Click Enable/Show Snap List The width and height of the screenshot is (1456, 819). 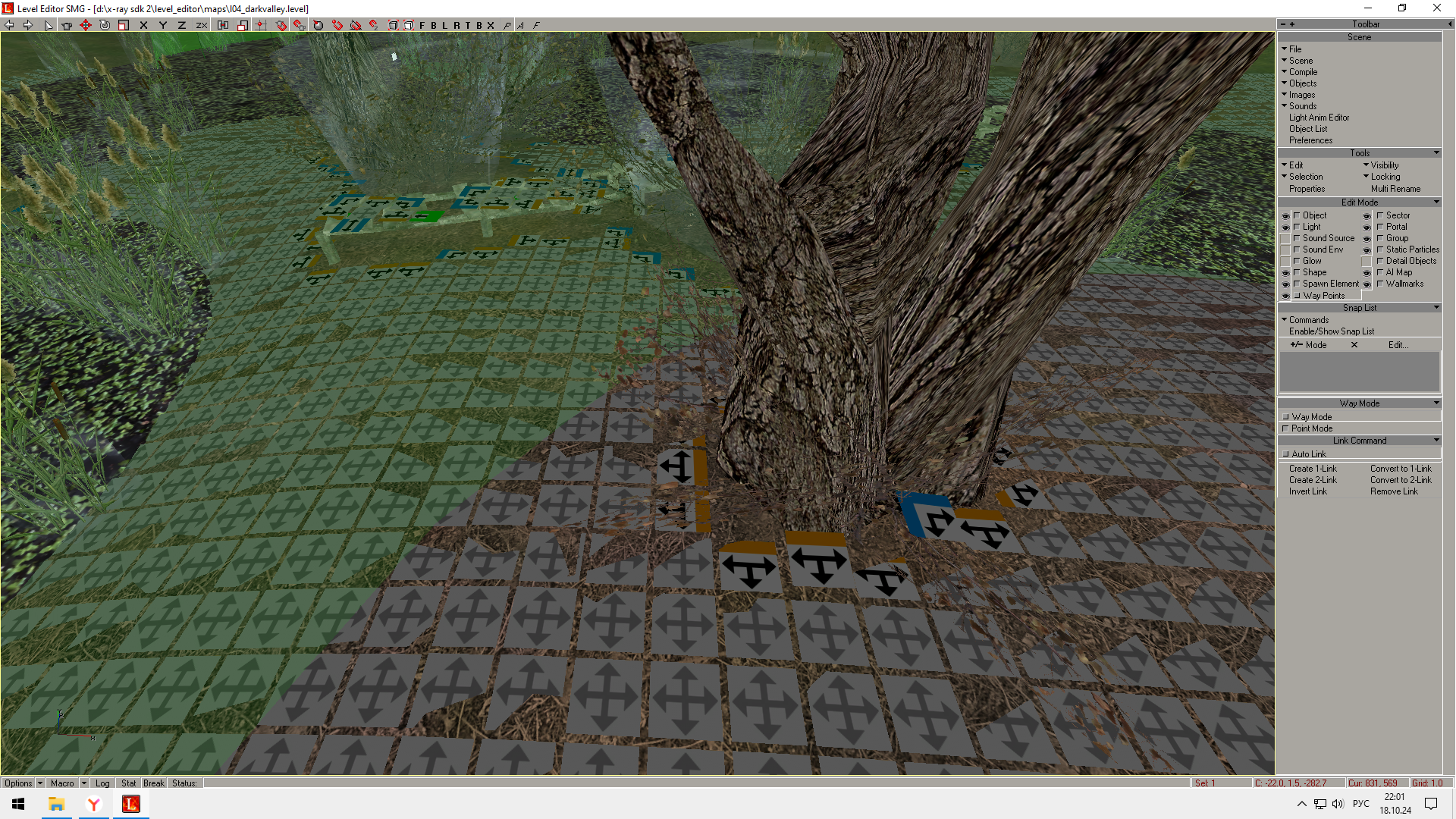[1331, 331]
